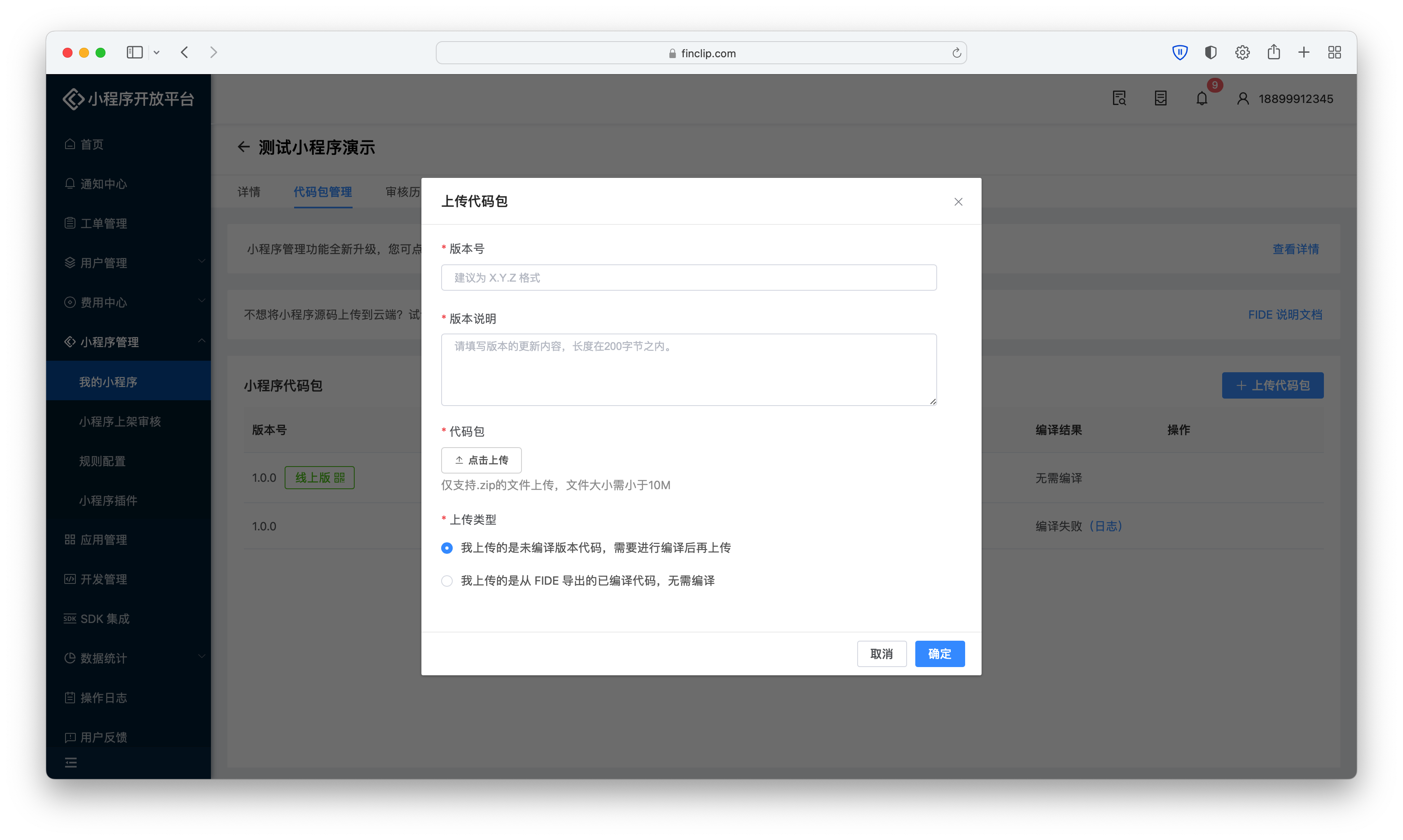1403x840 pixels.
Task: Toggle the Safari sidebar icon
Action: point(134,53)
